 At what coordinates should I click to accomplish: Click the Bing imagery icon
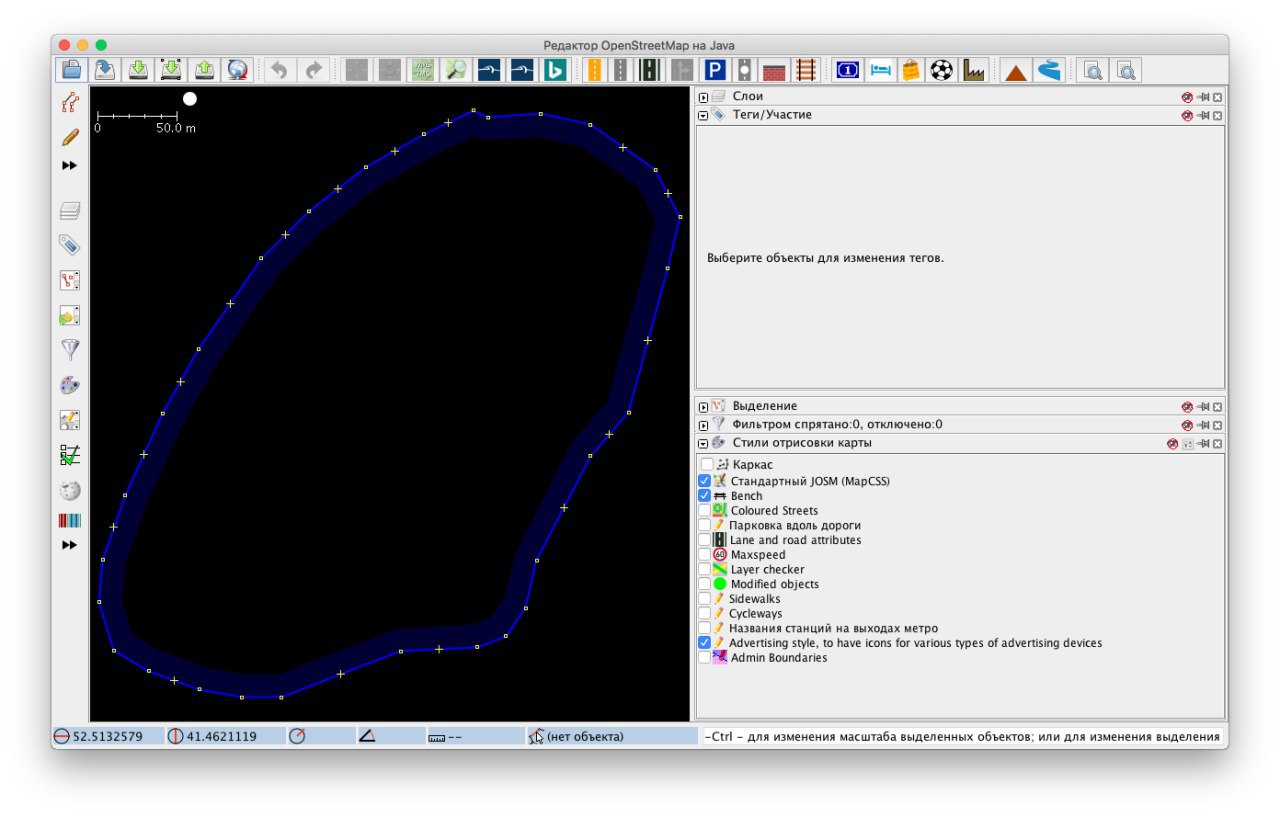[554, 70]
